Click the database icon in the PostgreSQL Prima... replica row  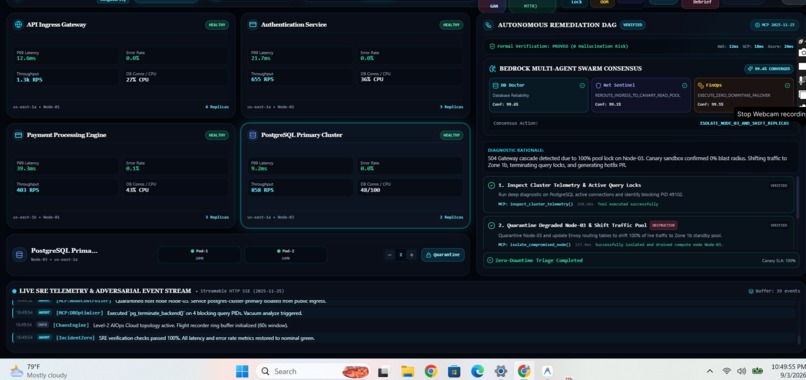click(x=20, y=255)
